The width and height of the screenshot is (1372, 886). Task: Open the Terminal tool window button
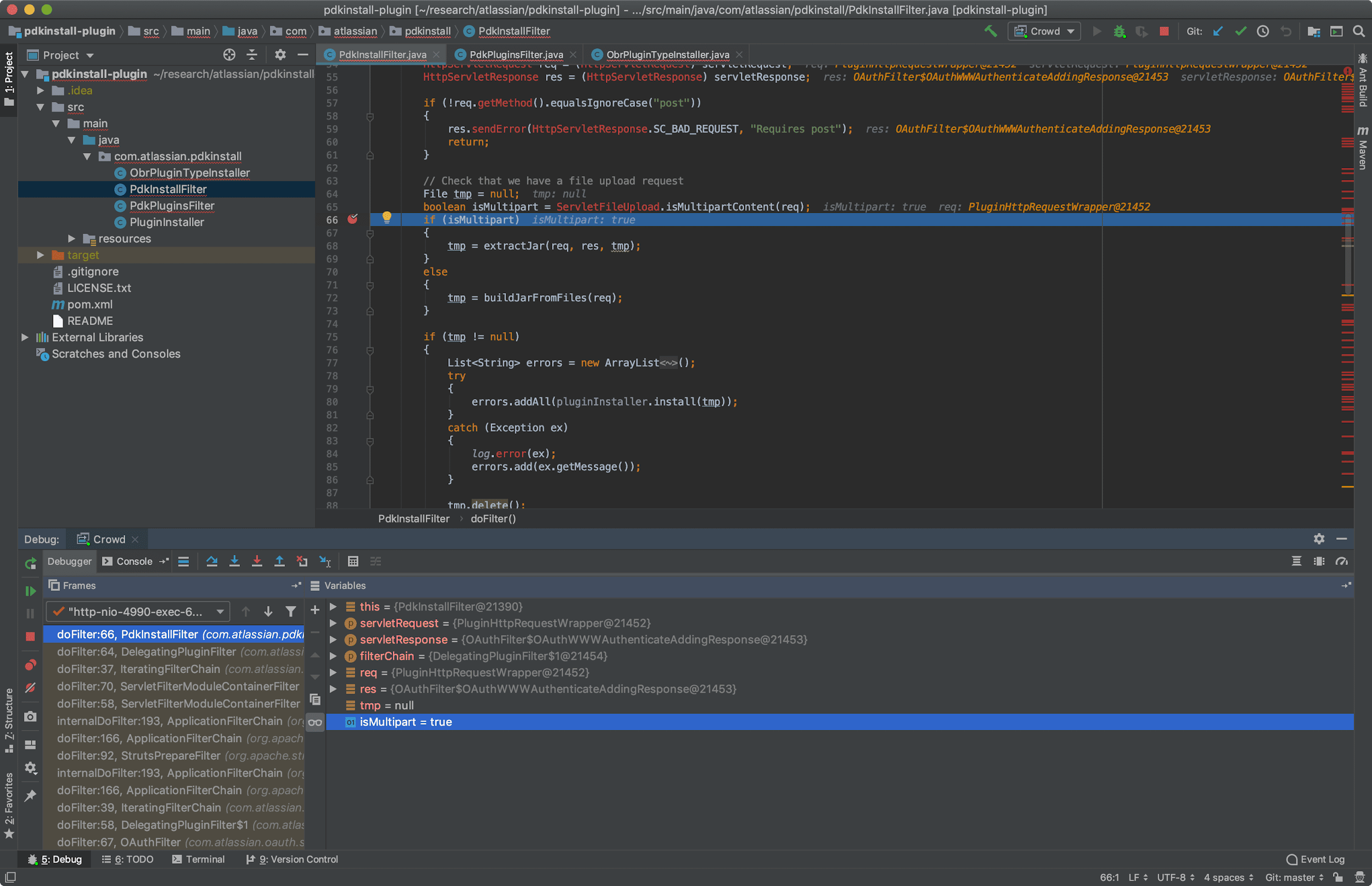pos(198,859)
